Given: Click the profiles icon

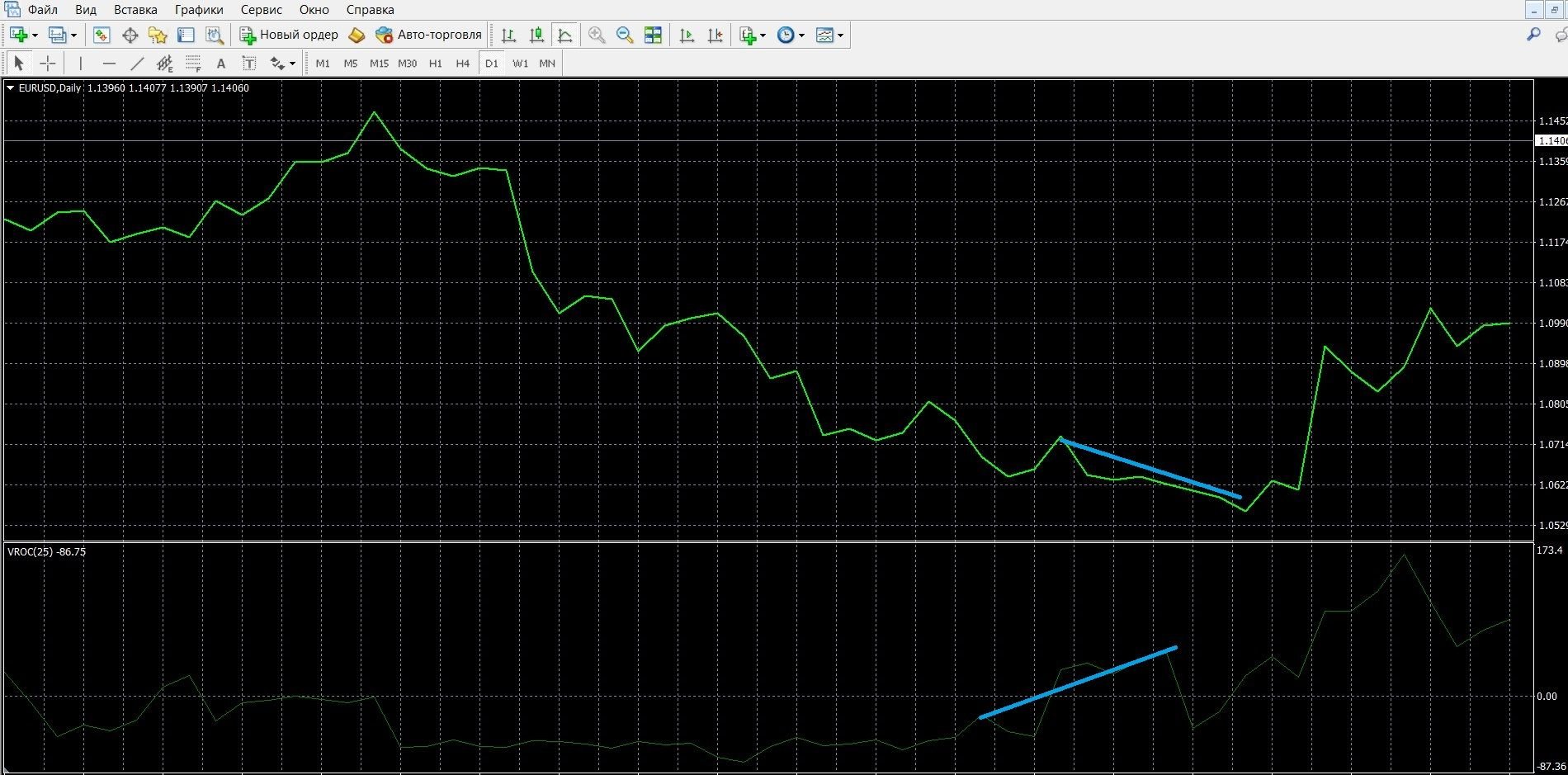Looking at the screenshot, I should (57, 35).
